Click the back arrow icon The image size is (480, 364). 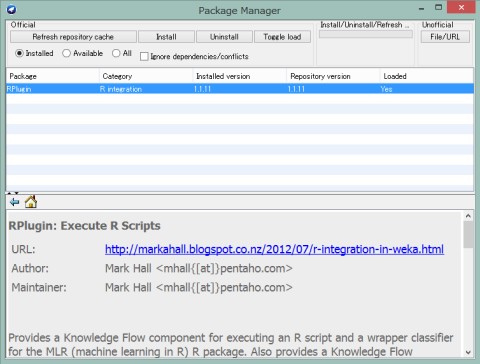(14, 202)
